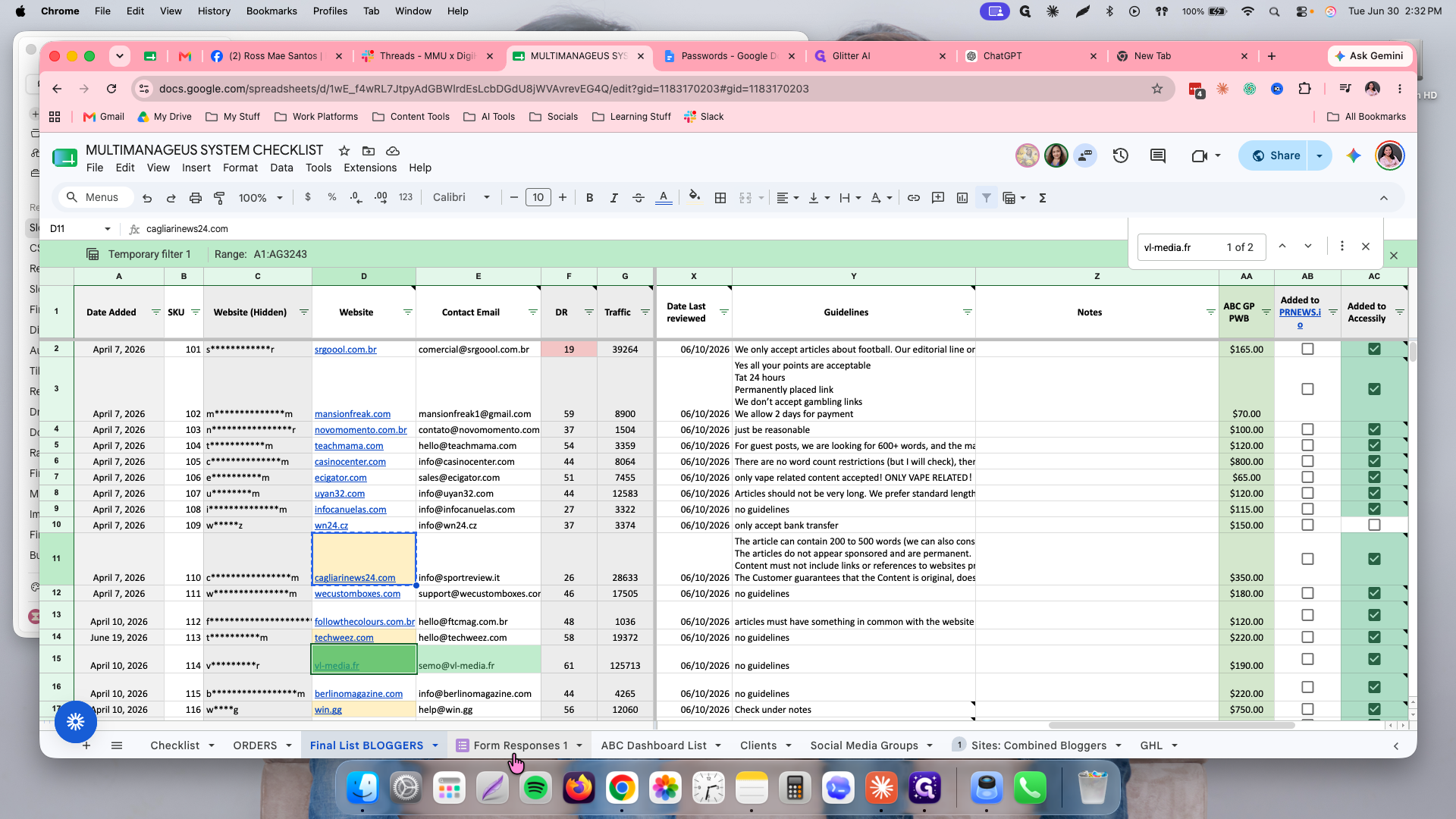Open Spotify from the Dock
1456x819 pixels.
(536, 789)
